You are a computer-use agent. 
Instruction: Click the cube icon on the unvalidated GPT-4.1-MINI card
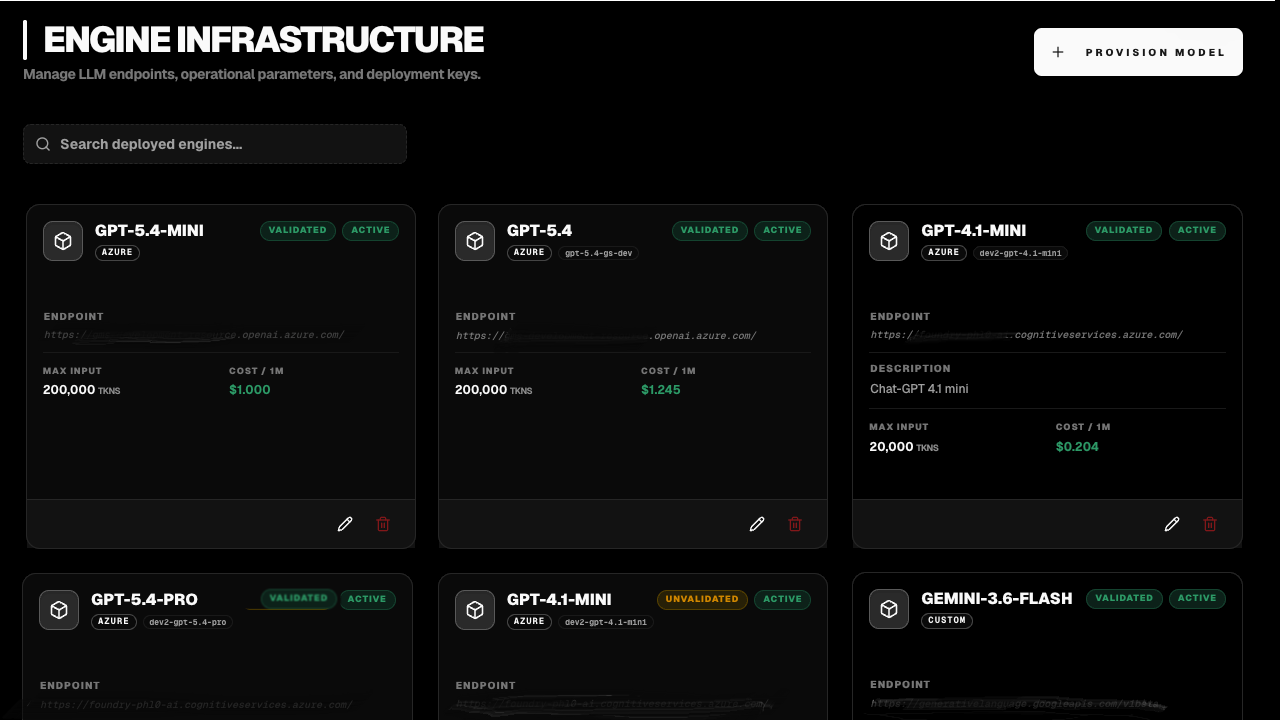coord(475,610)
